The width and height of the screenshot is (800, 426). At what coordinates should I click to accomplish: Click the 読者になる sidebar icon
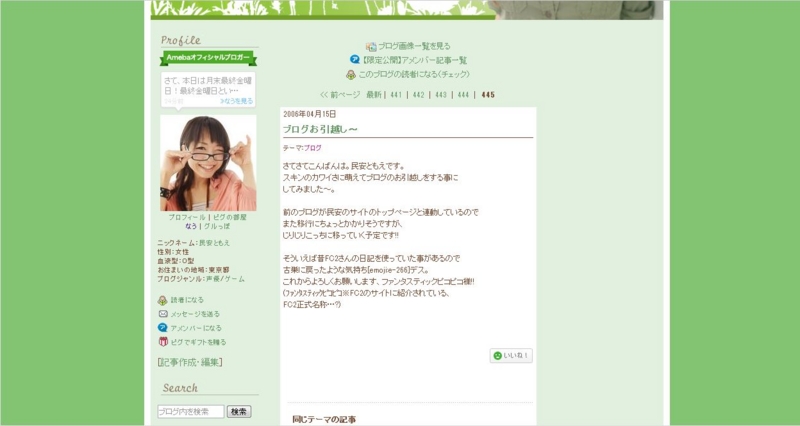163,300
